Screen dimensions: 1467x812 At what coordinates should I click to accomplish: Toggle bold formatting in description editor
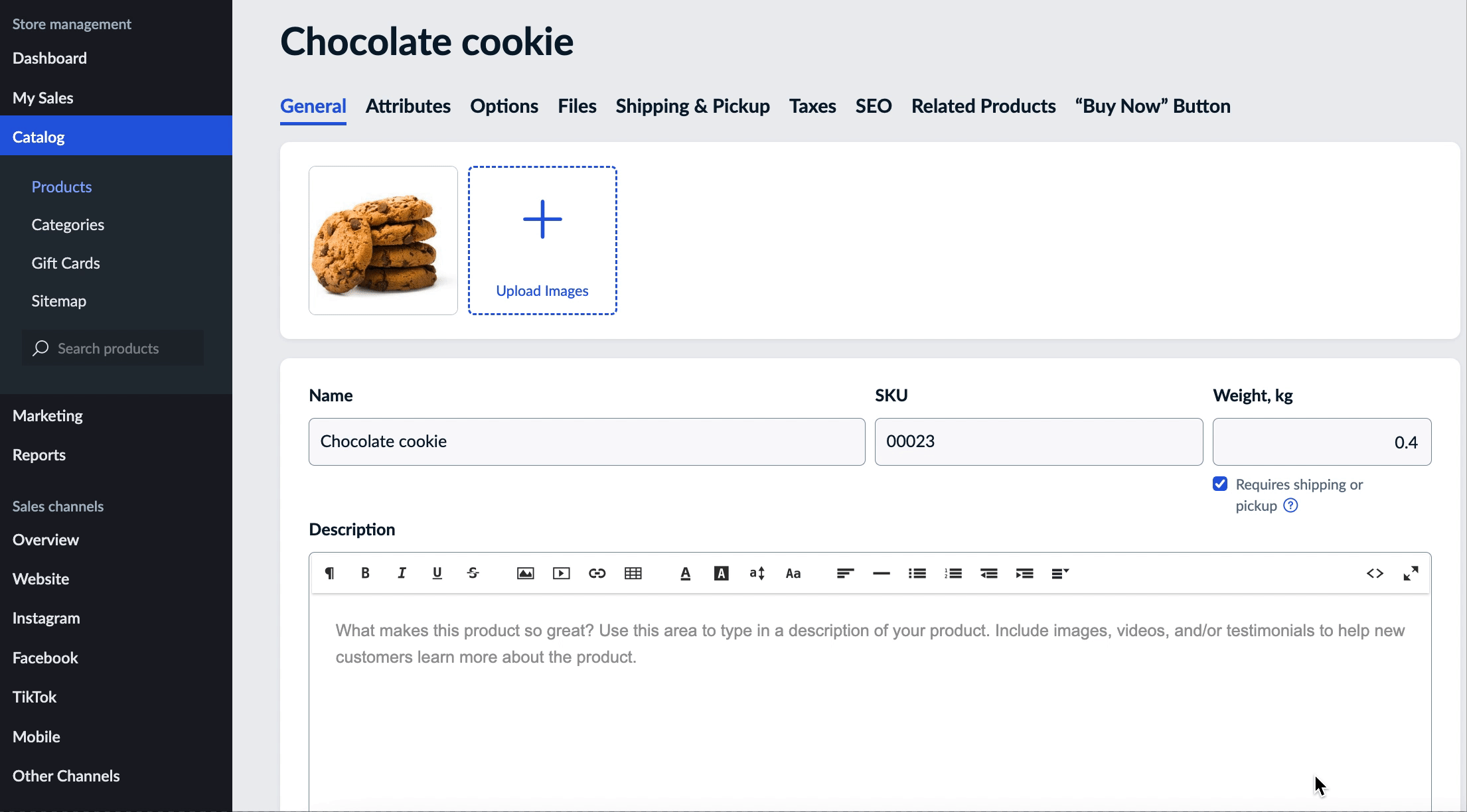365,573
